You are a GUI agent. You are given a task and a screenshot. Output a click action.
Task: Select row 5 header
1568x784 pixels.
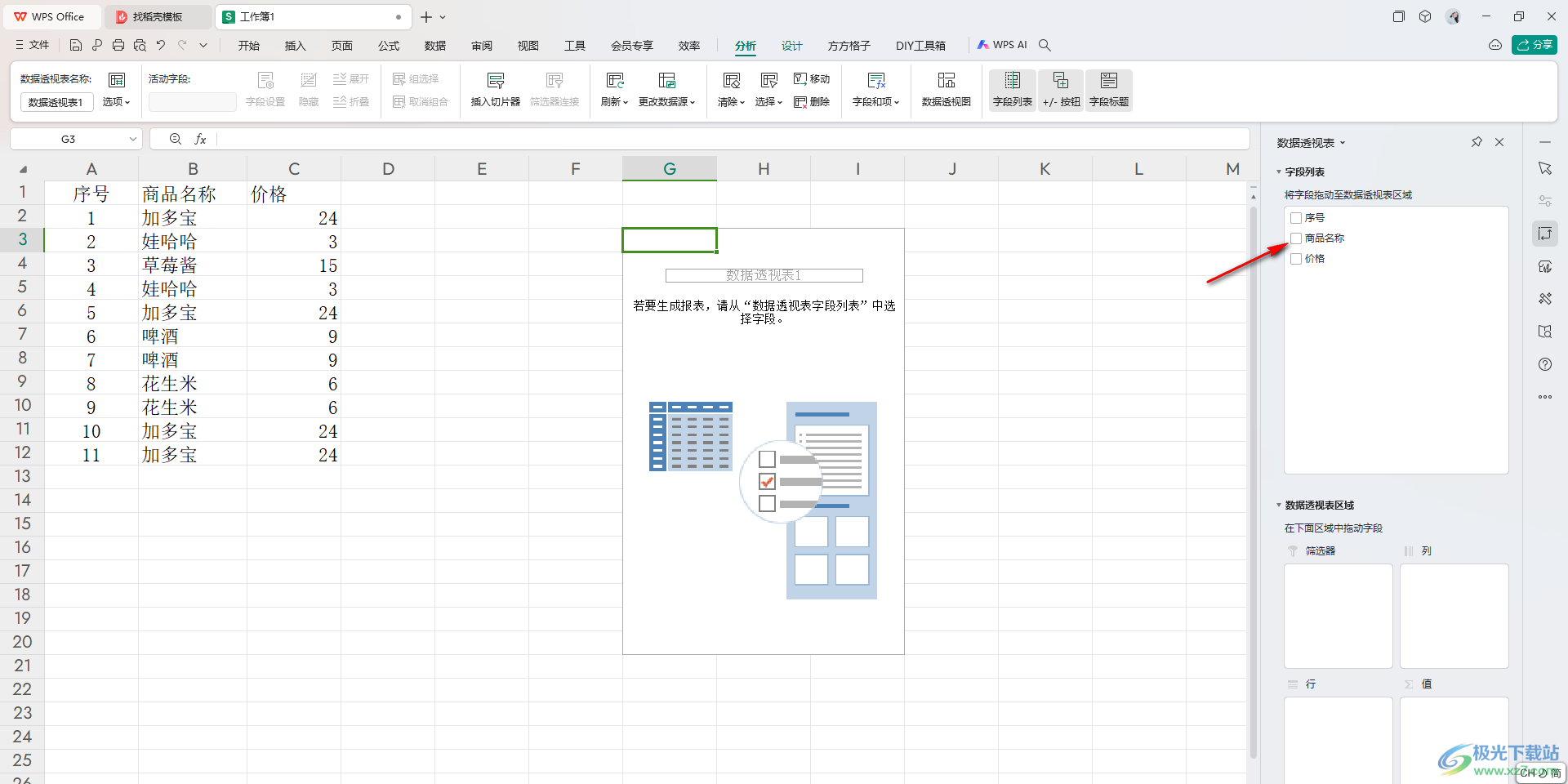22,287
